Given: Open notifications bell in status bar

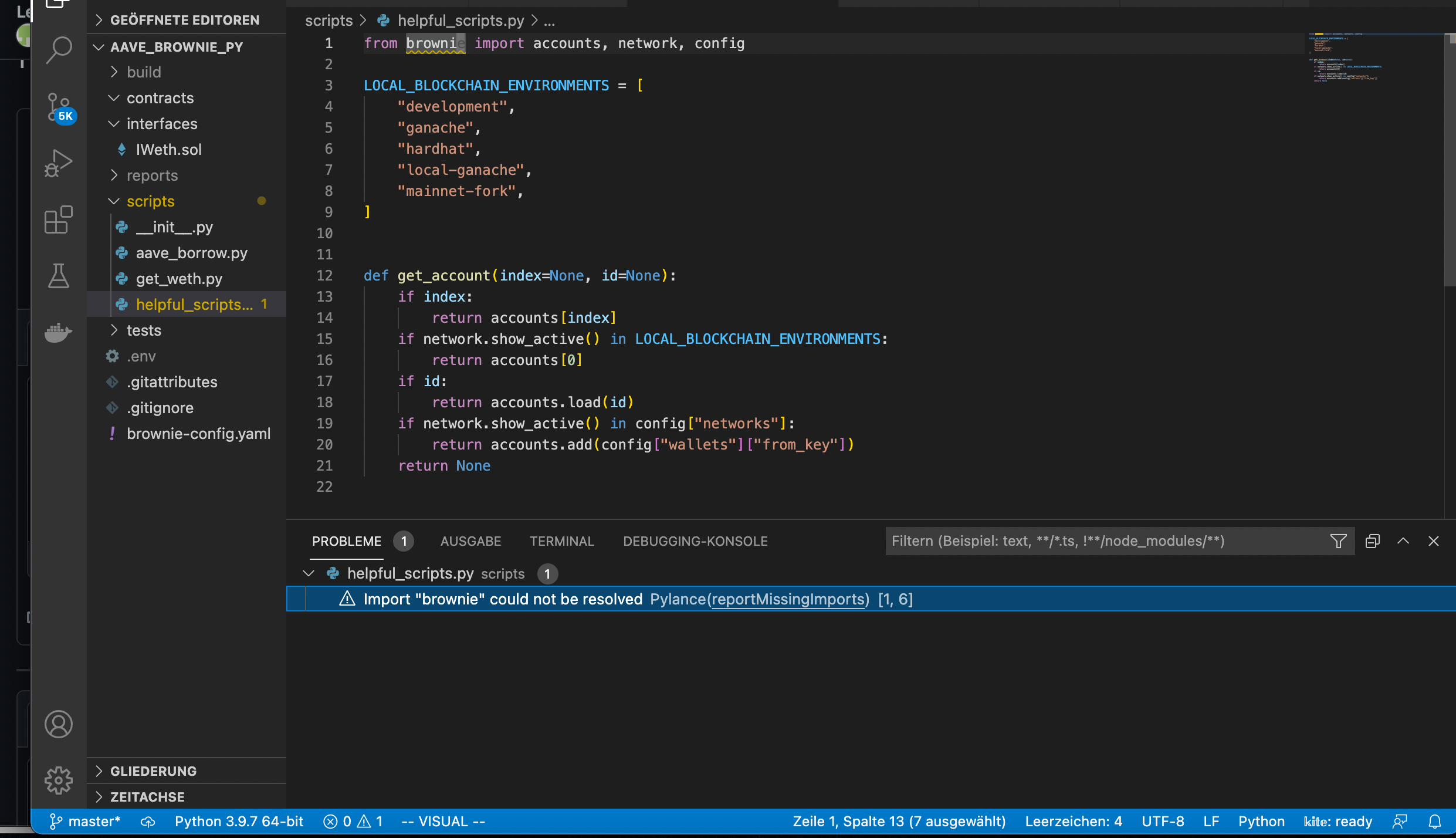Looking at the screenshot, I should coord(1435,822).
